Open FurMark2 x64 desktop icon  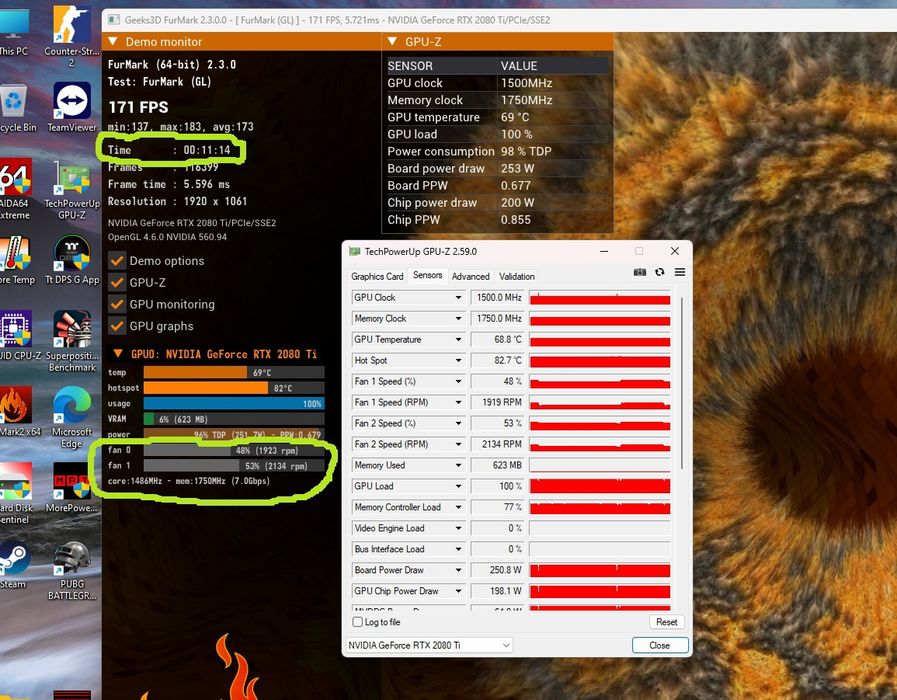(18, 412)
